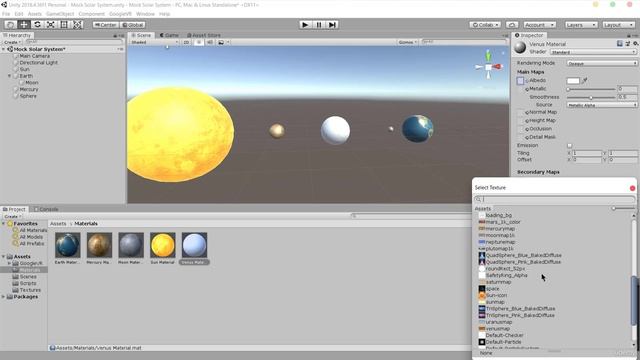
Task: Select the combined Transform tool
Action: click(x=77, y=24)
